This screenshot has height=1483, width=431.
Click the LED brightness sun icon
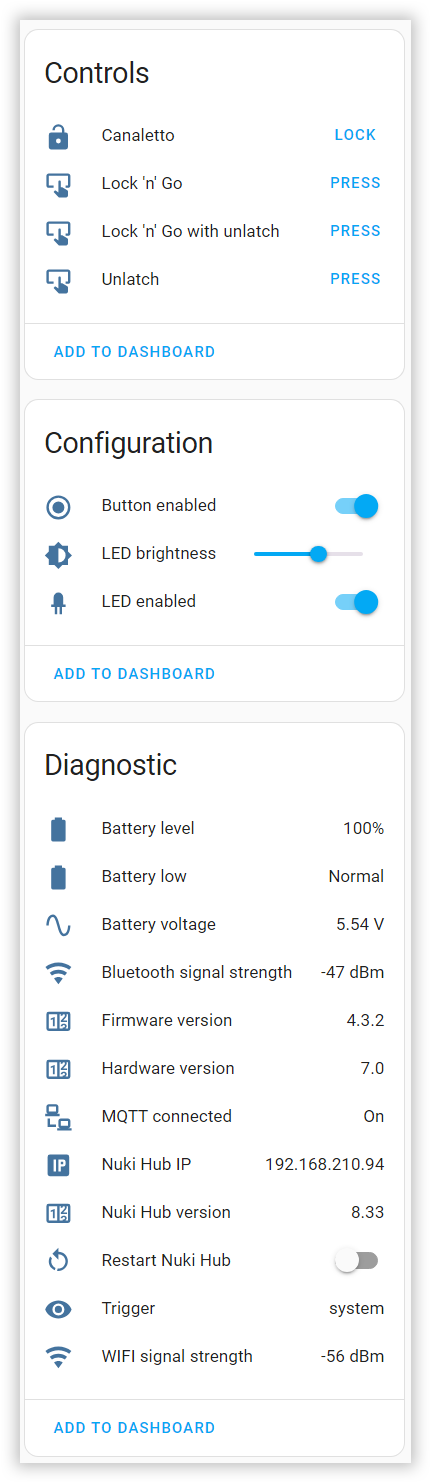[59, 555]
